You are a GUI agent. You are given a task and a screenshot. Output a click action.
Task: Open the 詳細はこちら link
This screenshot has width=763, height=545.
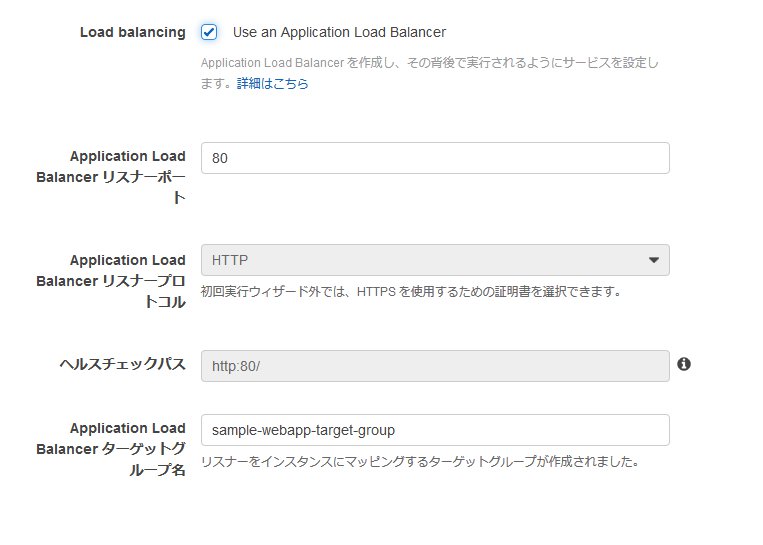[272, 84]
